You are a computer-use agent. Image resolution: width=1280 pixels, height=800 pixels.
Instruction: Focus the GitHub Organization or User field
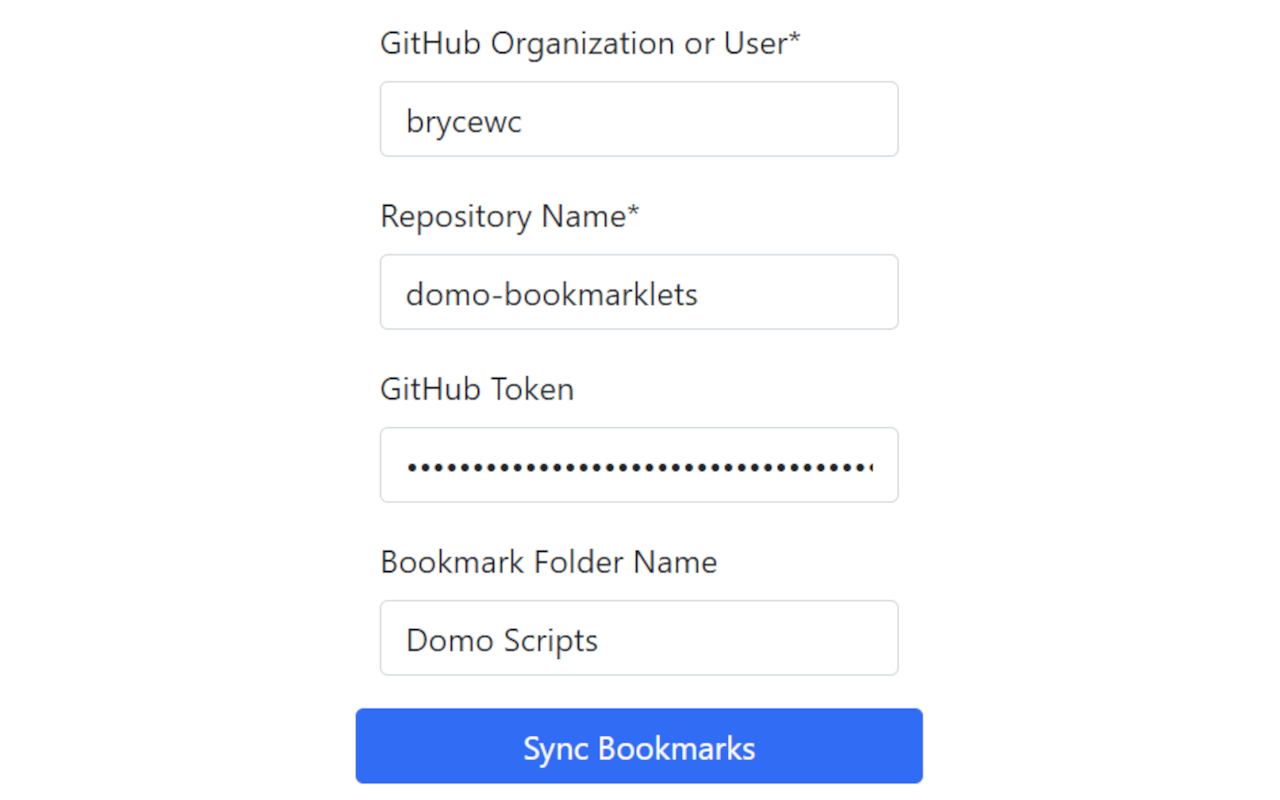639,120
